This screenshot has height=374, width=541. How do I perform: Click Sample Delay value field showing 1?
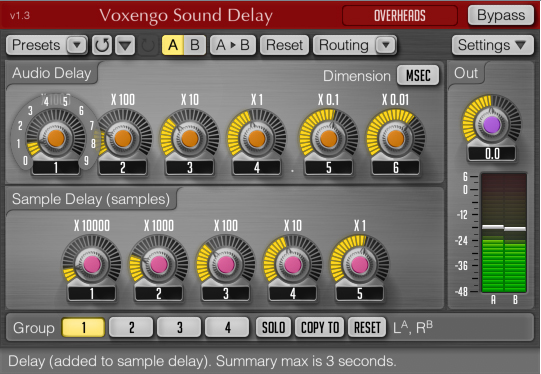click(x=91, y=294)
